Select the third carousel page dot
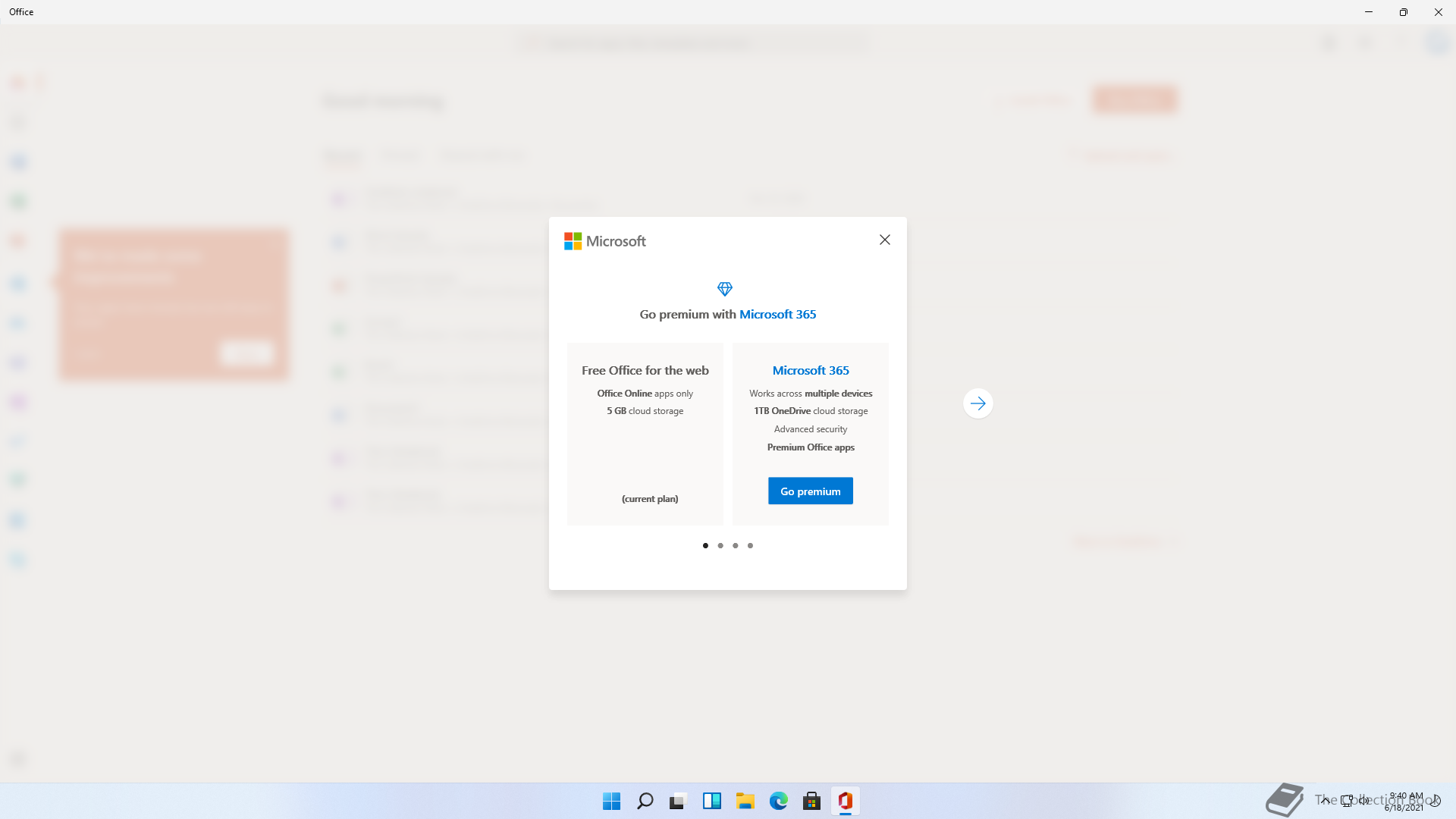1456x819 pixels. tap(736, 546)
